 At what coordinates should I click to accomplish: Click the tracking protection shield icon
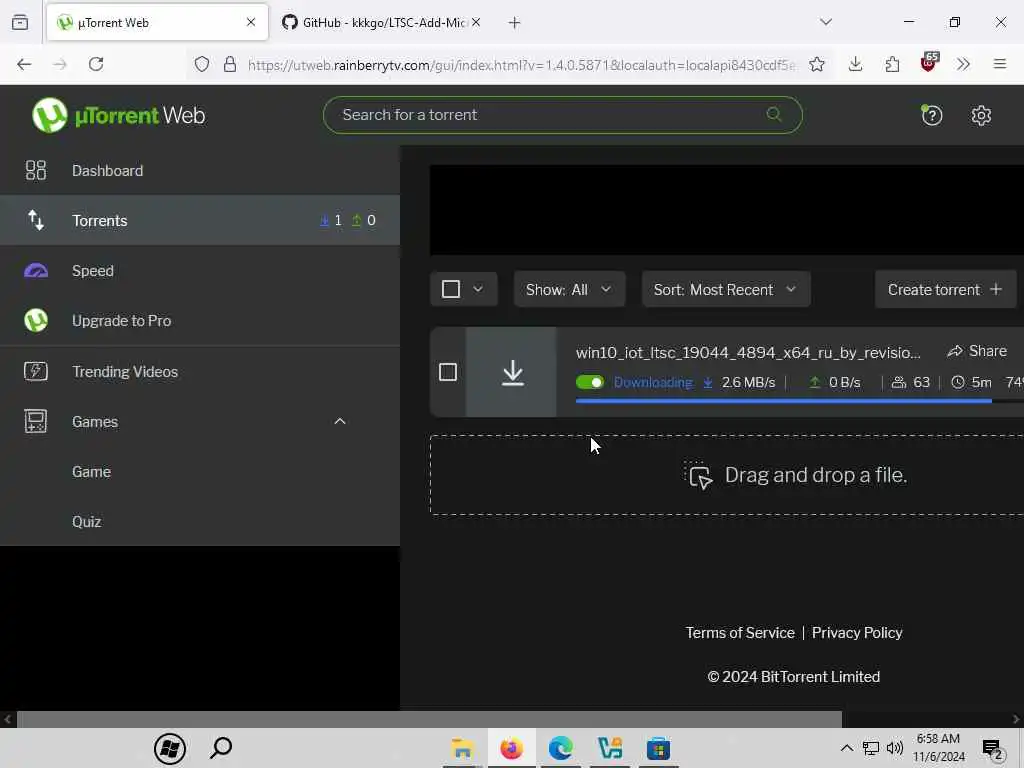pos(202,64)
